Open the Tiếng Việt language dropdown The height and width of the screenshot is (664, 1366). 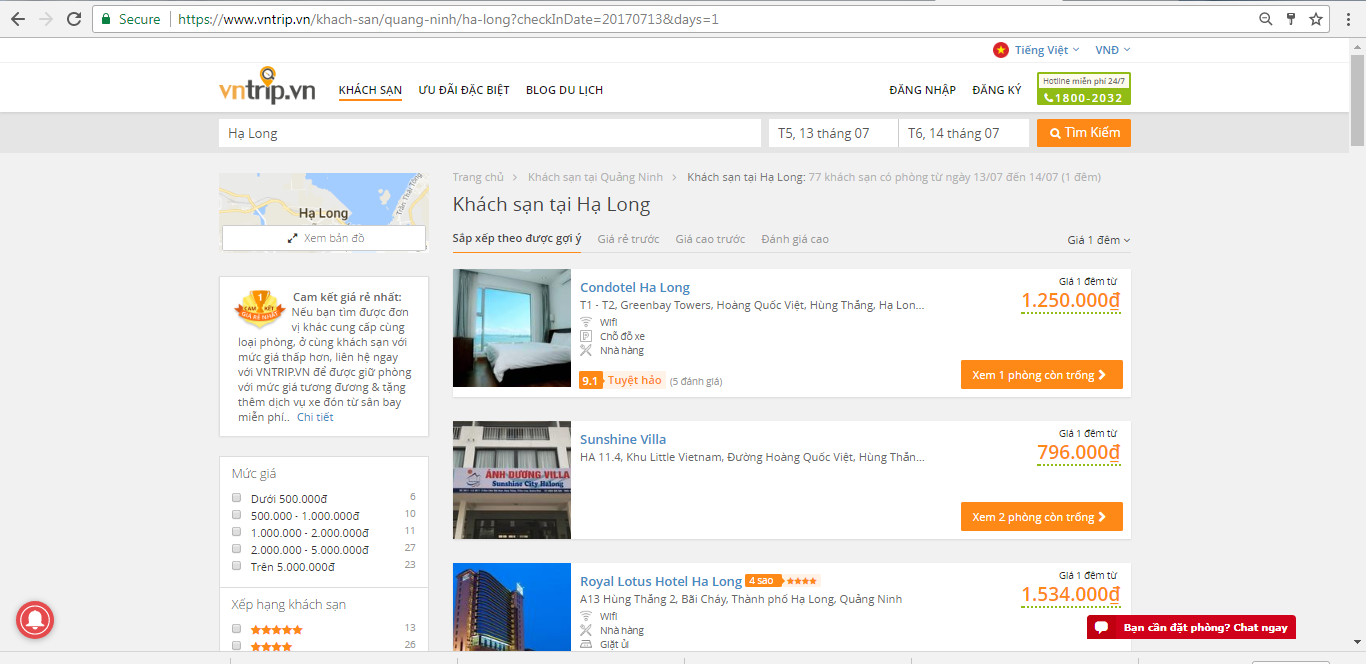coord(1047,50)
